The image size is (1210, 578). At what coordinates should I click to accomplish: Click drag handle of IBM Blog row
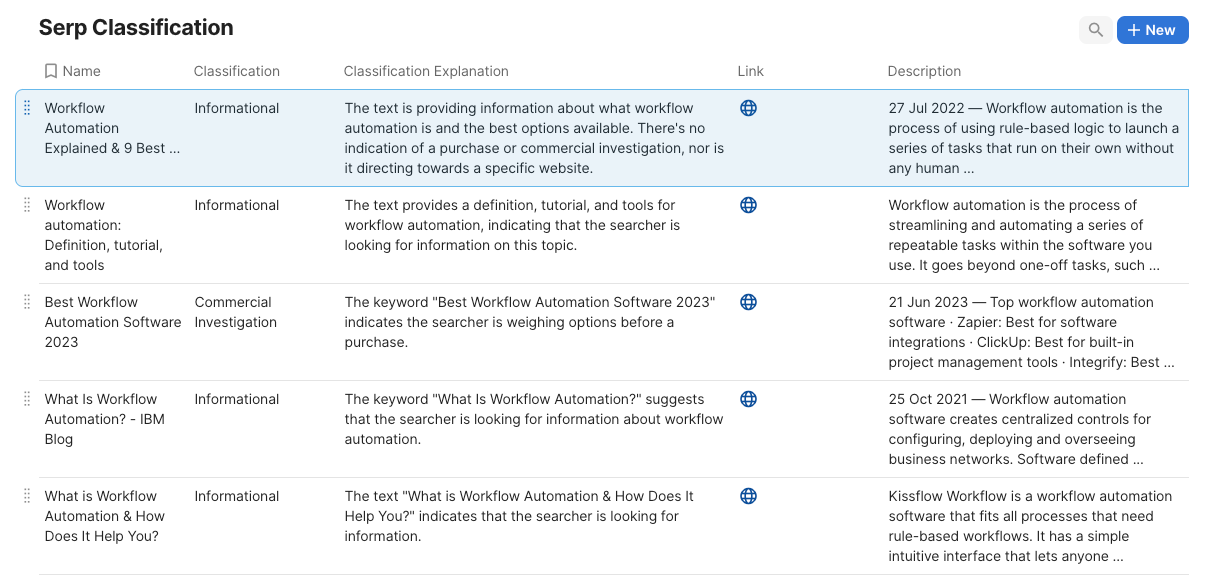(27, 399)
